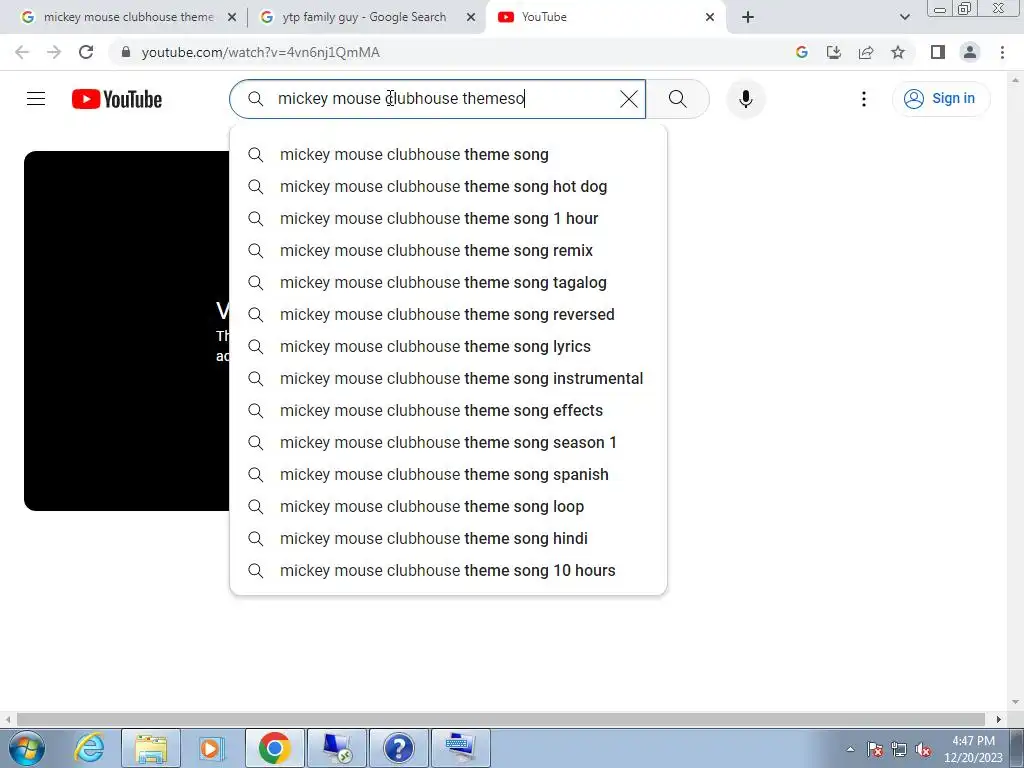
Task: Click Chrome icon in taskbar
Action: (x=274, y=748)
